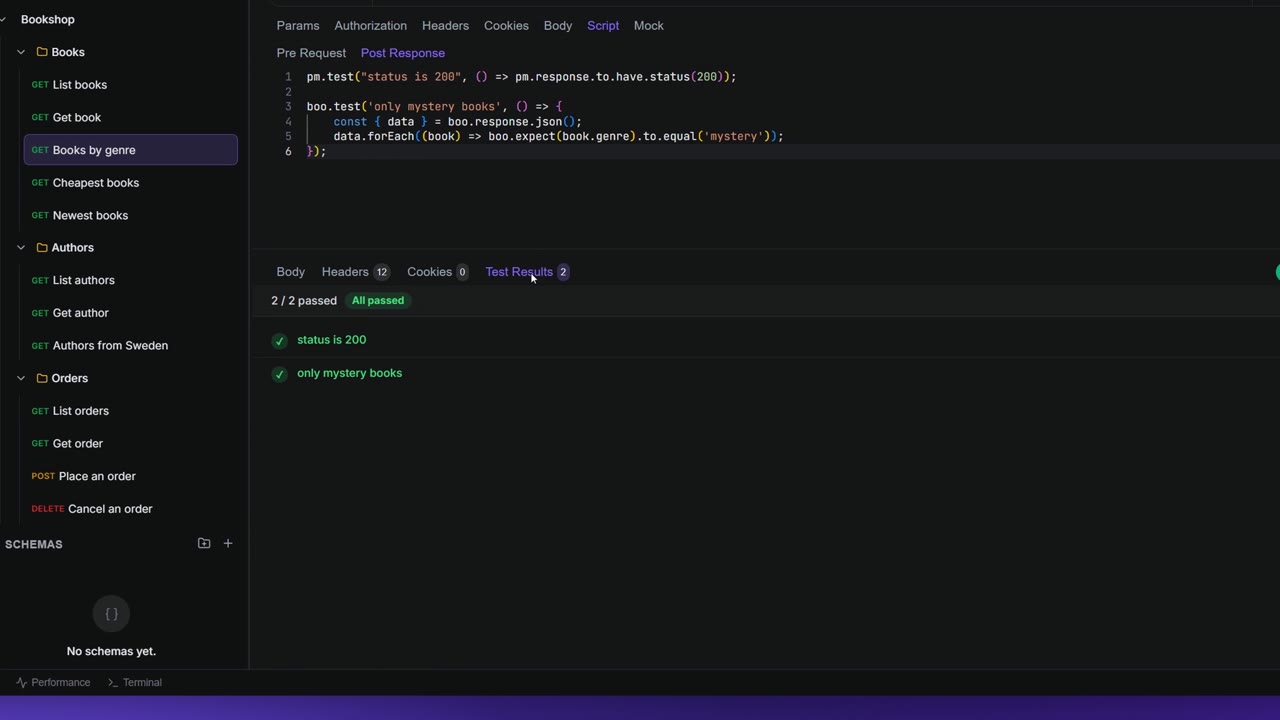Open the Performance panel in status bar

point(53,682)
